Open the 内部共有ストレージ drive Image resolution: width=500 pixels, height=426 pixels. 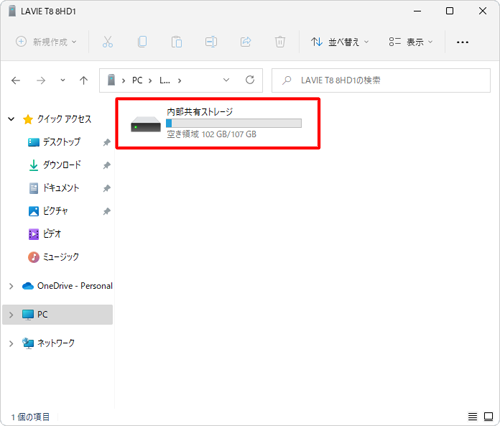tap(218, 123)
